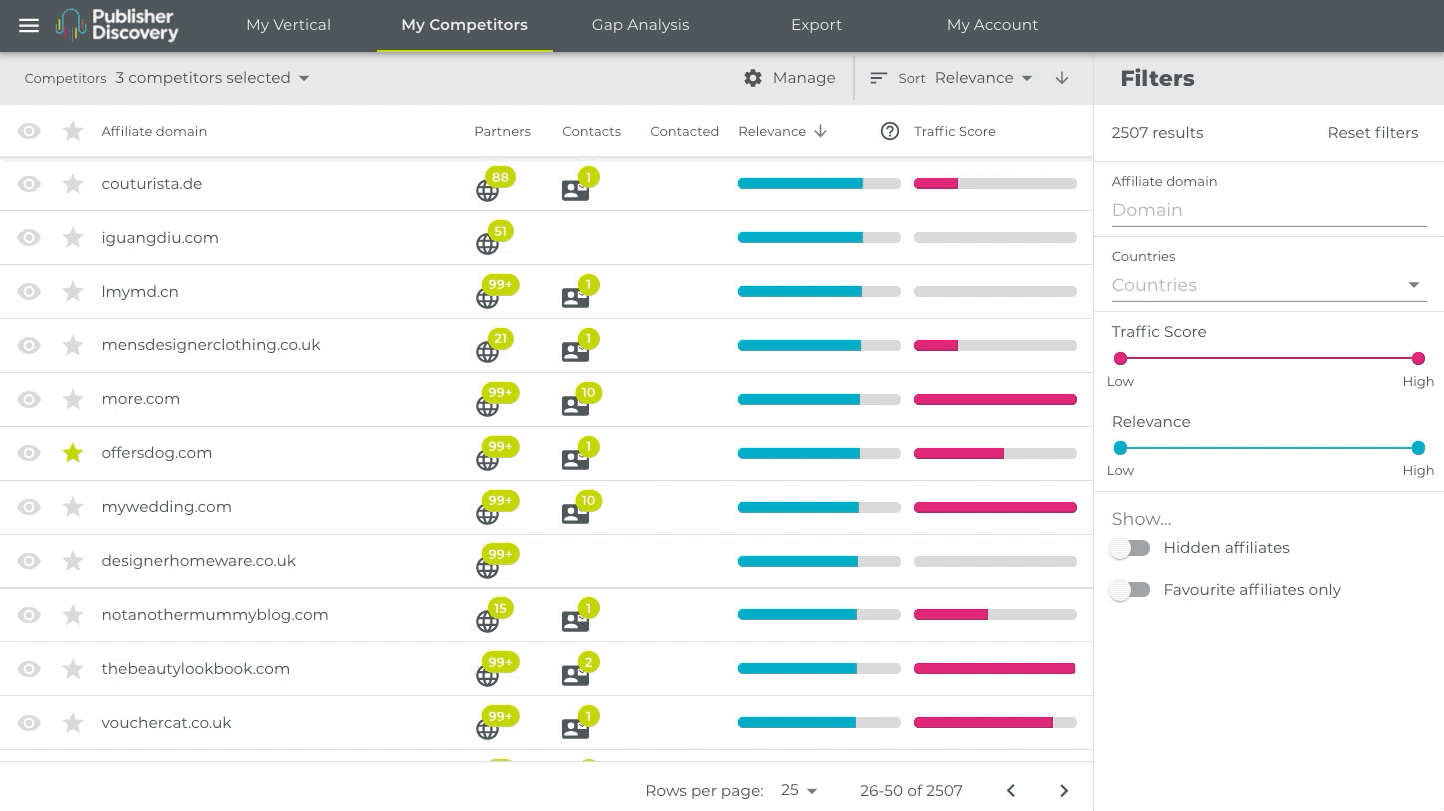Click the Manage button label

coord(804,78)
